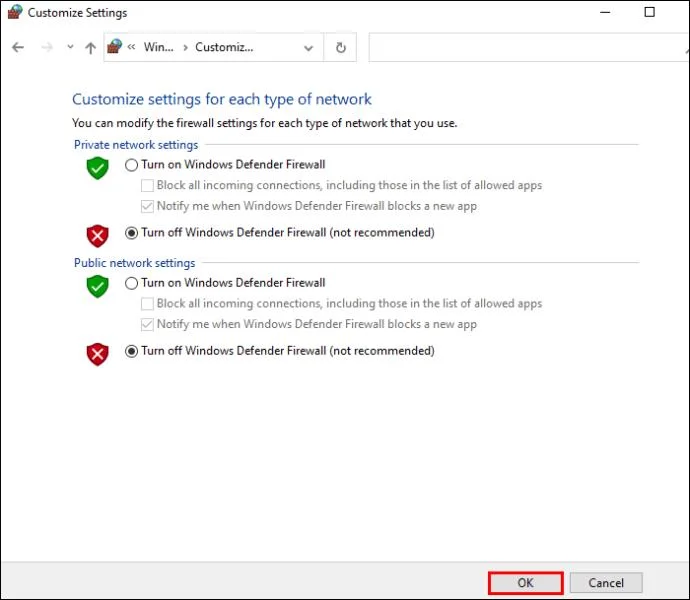690x600 pixels.
Task: Select turn off firewall for public network
Action: coord(131,351)
